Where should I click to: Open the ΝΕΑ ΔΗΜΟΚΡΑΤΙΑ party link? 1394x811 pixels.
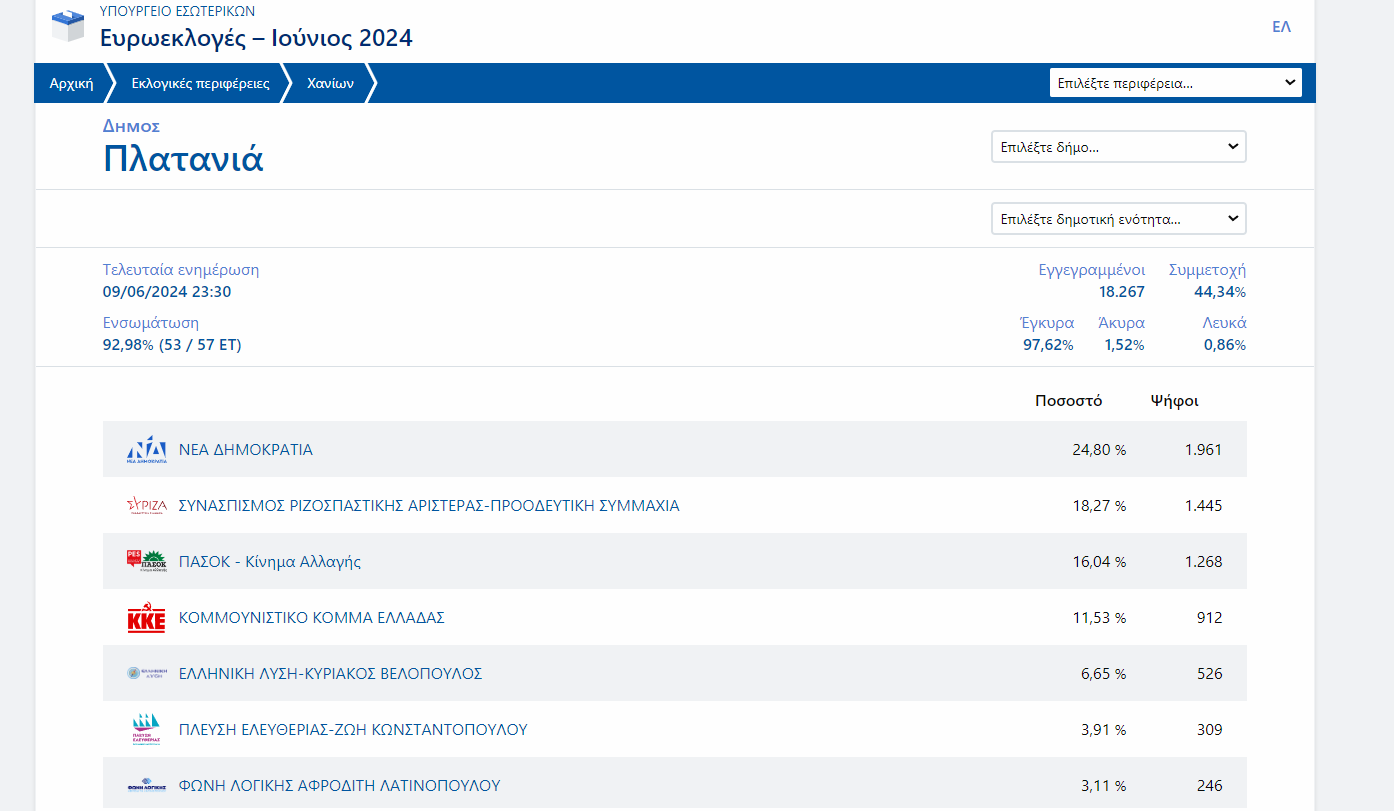pos(245,450)
